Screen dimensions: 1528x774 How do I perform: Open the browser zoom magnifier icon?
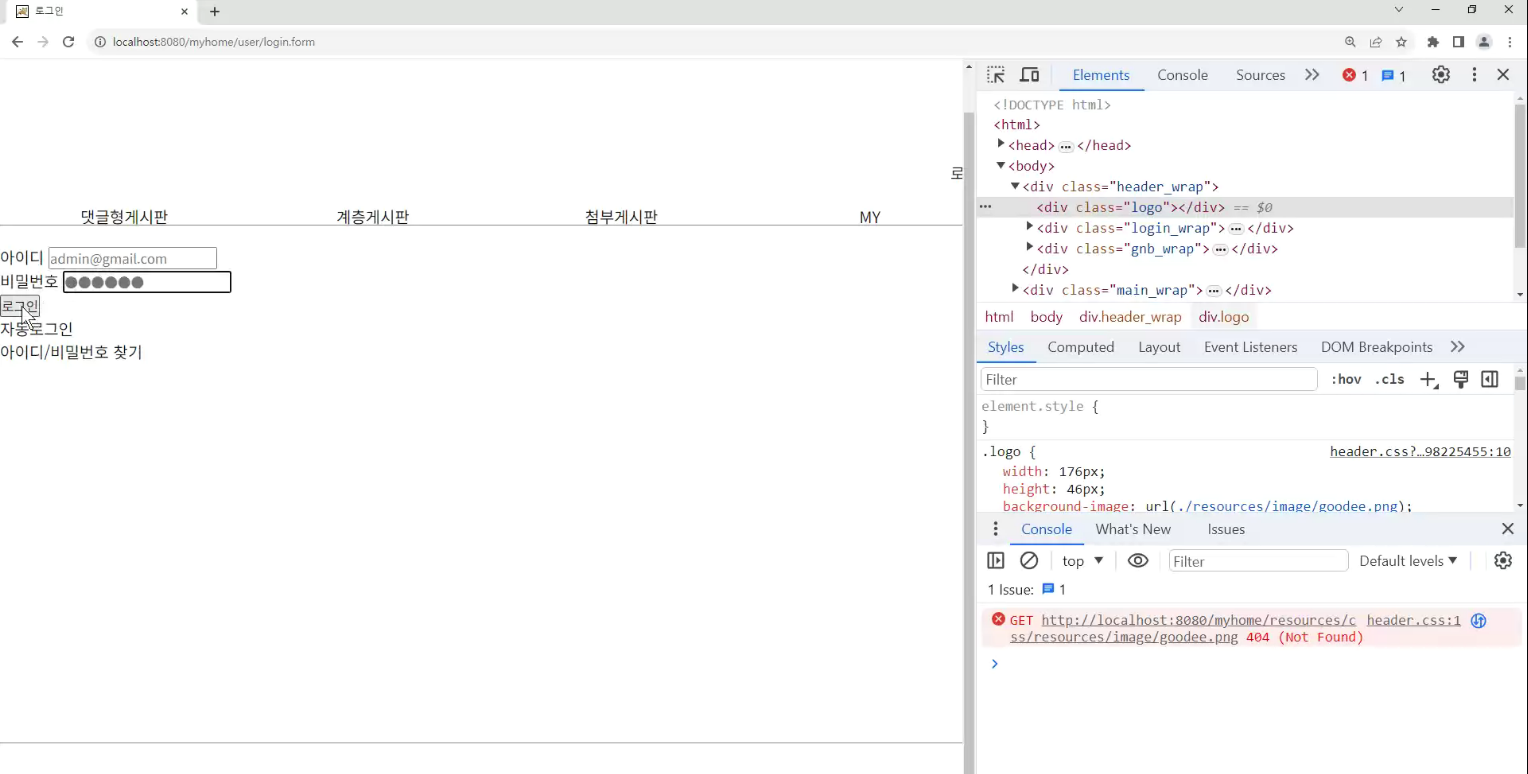tap(1350, 42)
